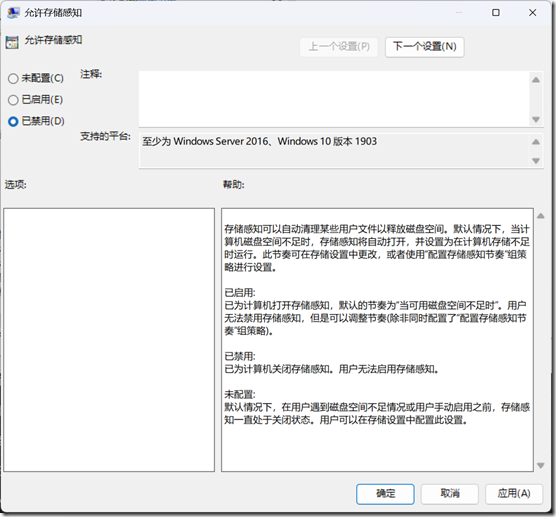The height and width of the screenshot is (517, 556).
Task: Click help panel scroll up arrow
Action: coord(540,216)
